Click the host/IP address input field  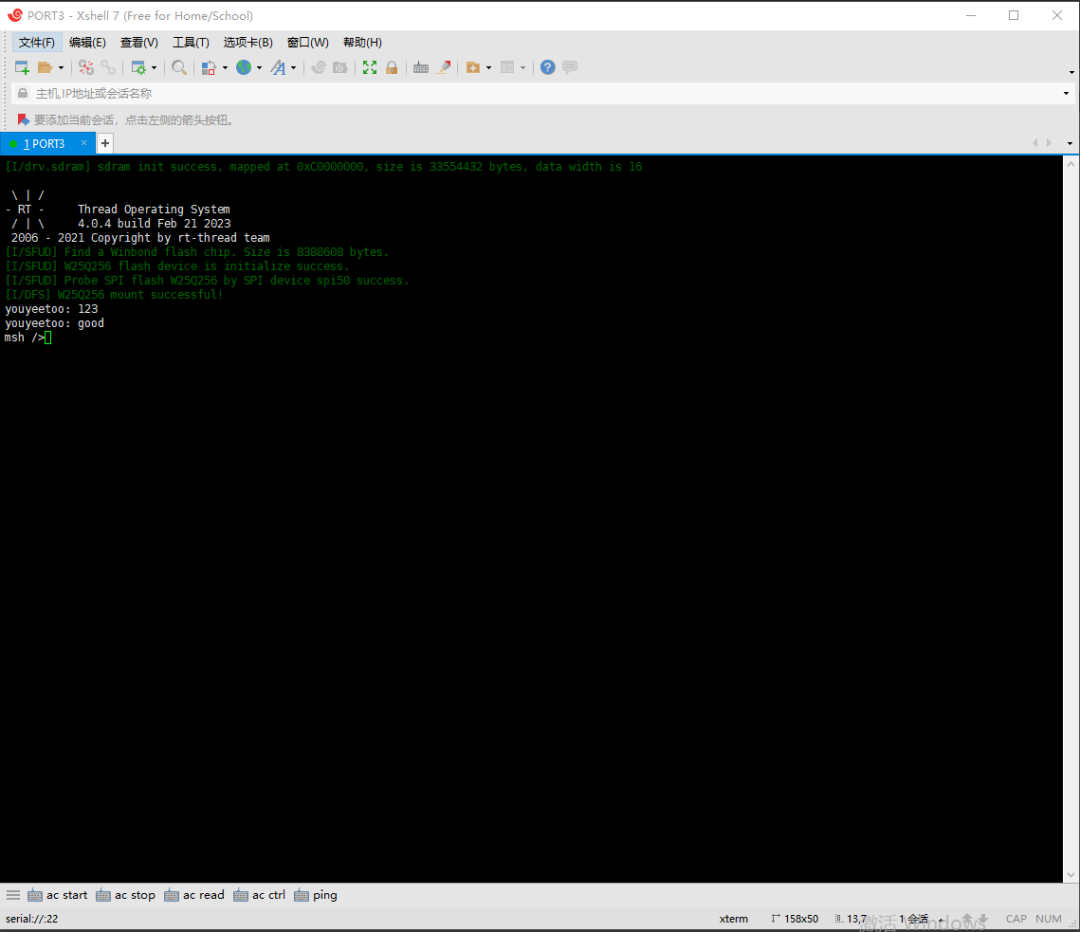tap(544, 93)
